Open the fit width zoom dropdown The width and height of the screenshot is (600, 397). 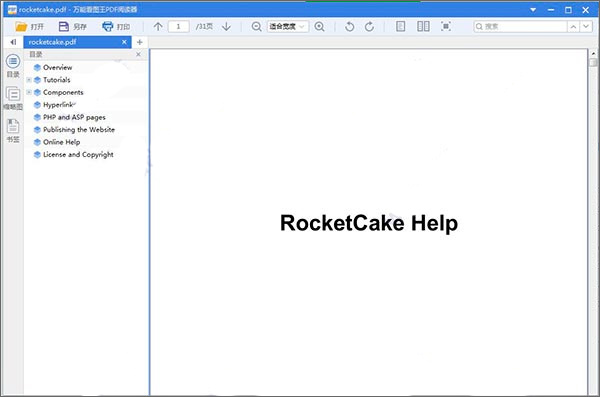pyautogui.click(x=288, y=26)
